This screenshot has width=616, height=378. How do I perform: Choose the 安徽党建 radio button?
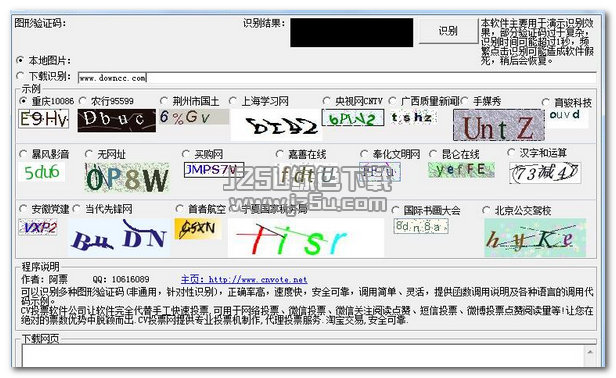point(24,209)
